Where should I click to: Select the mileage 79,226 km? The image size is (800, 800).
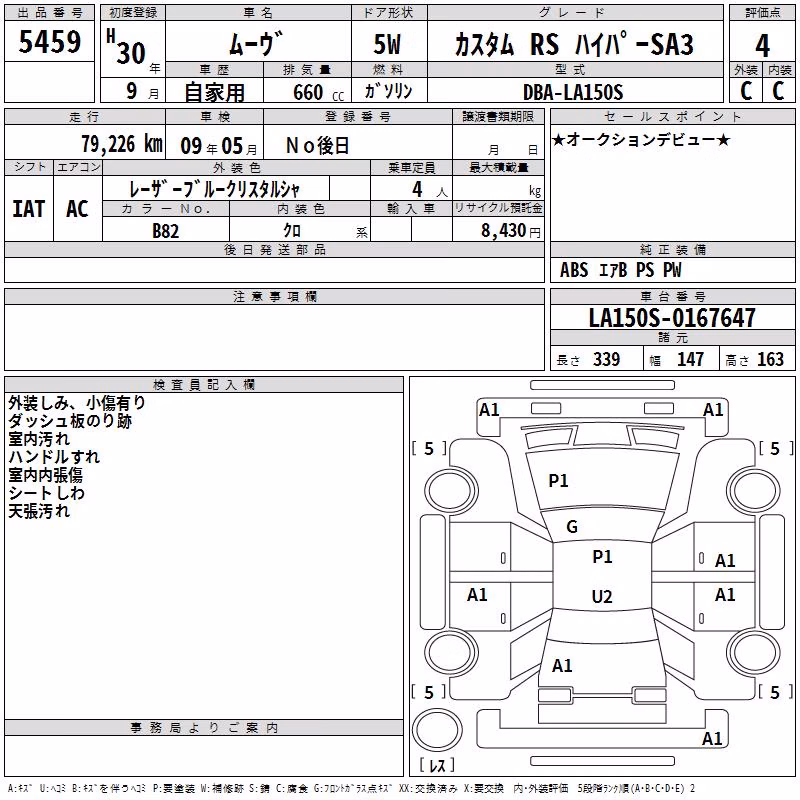click(x=122, y=144)
